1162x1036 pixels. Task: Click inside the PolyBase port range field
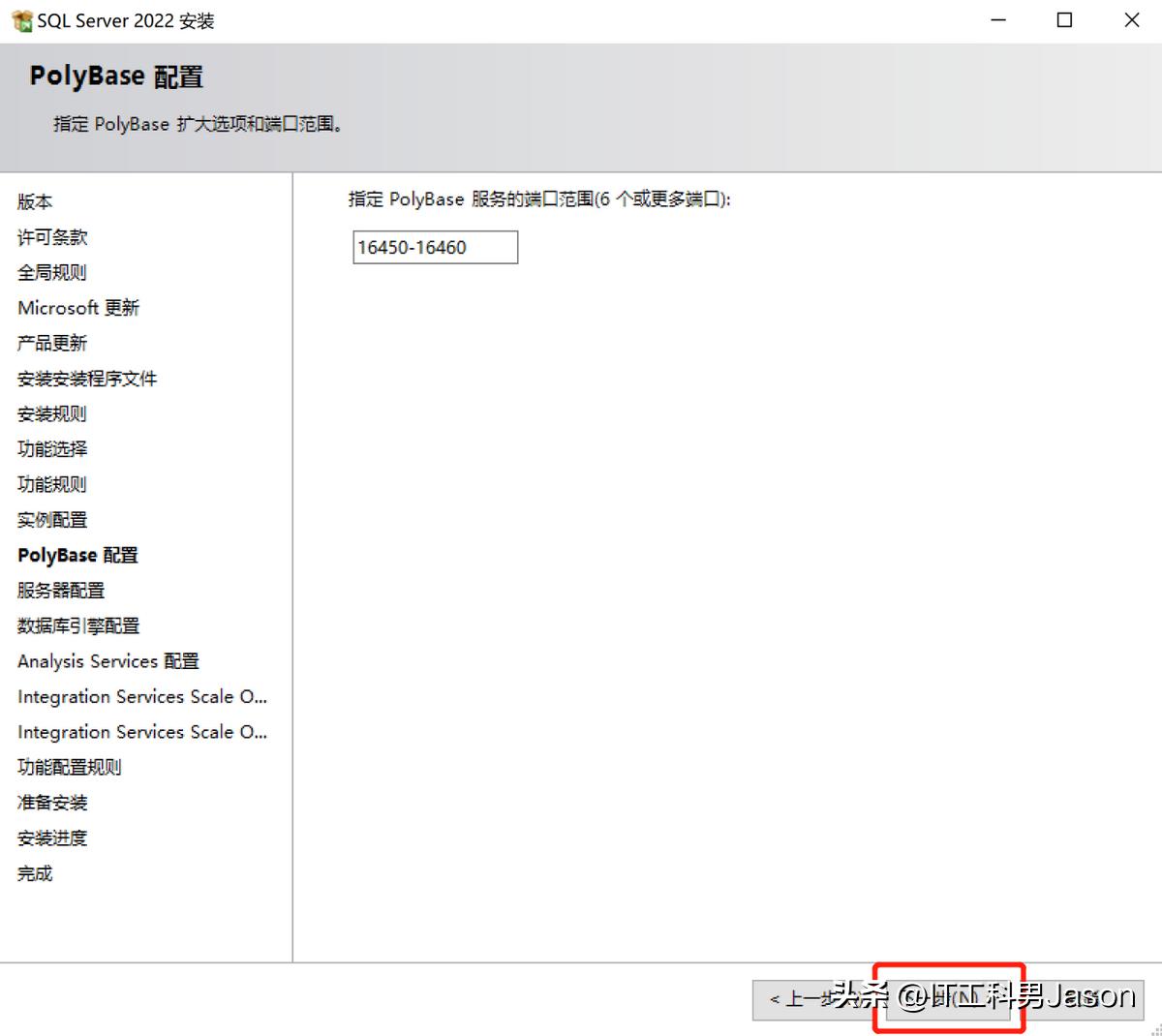coord(435,247)
